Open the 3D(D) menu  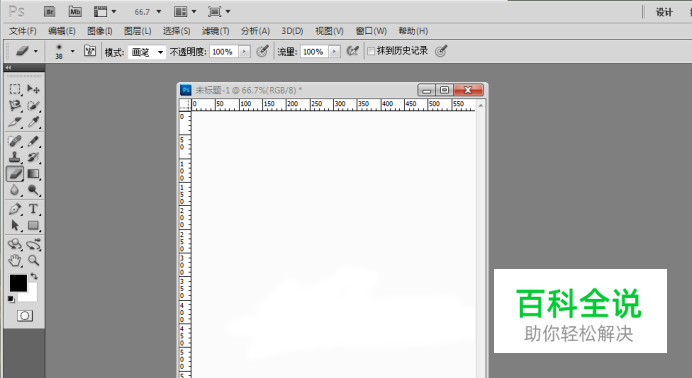292,31
